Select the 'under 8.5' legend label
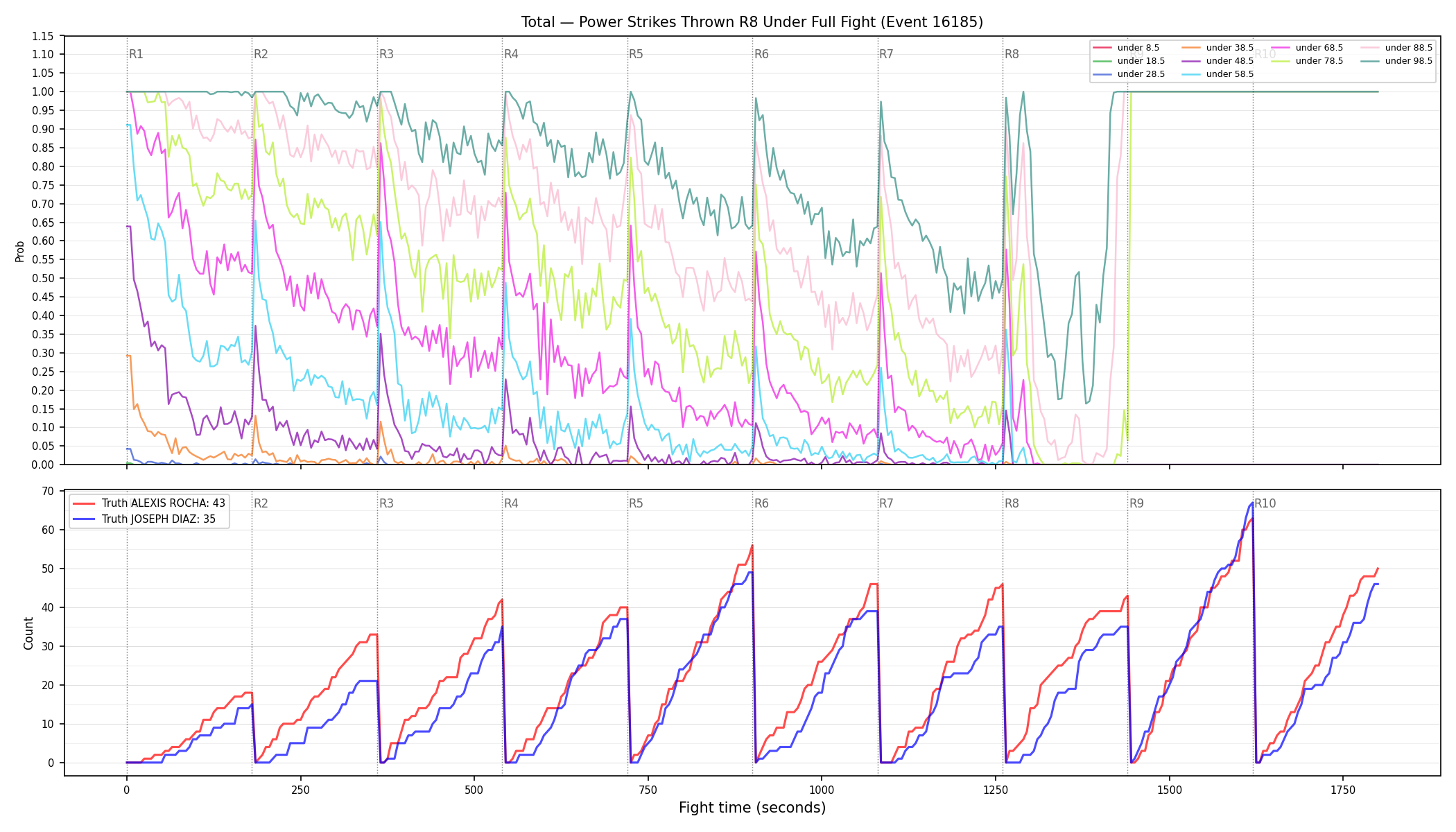1456x832 pixels. [1138, 48]
